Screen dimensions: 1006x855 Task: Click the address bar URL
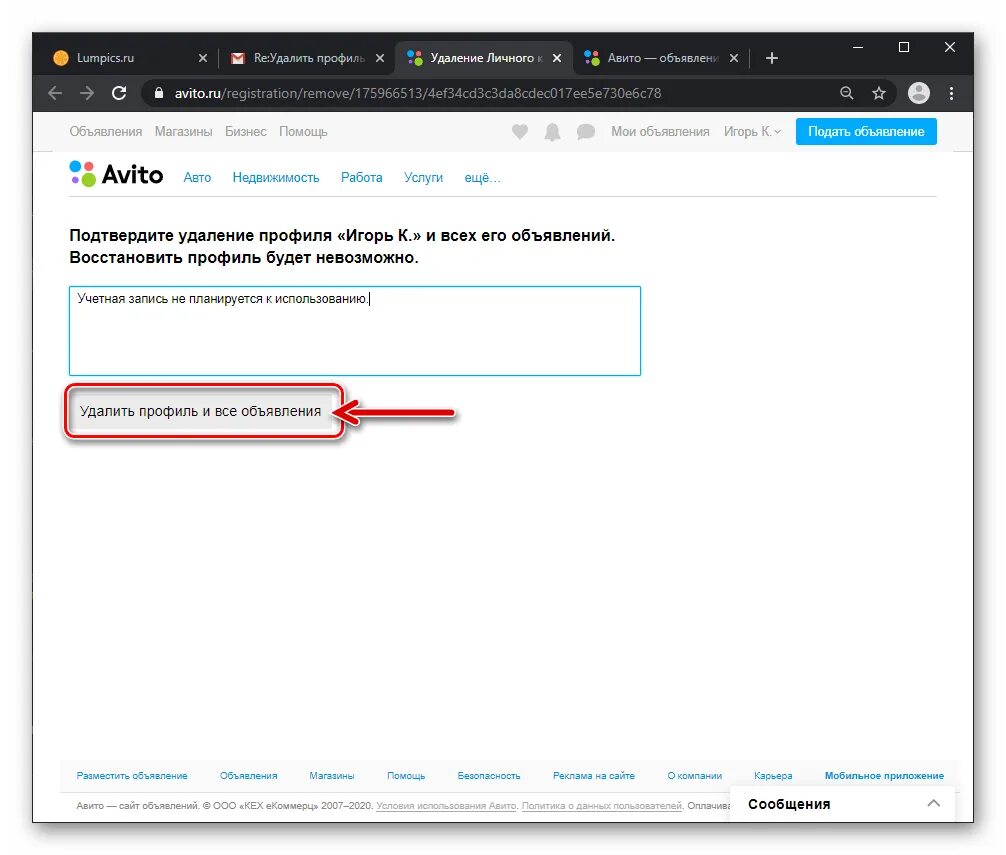click(x=418, y=94)
